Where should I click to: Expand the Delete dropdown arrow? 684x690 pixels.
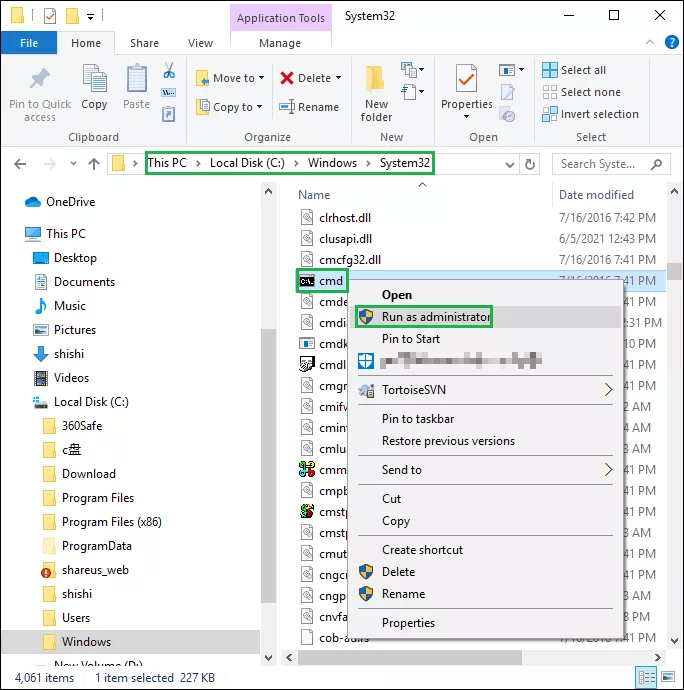click(338, 78)
